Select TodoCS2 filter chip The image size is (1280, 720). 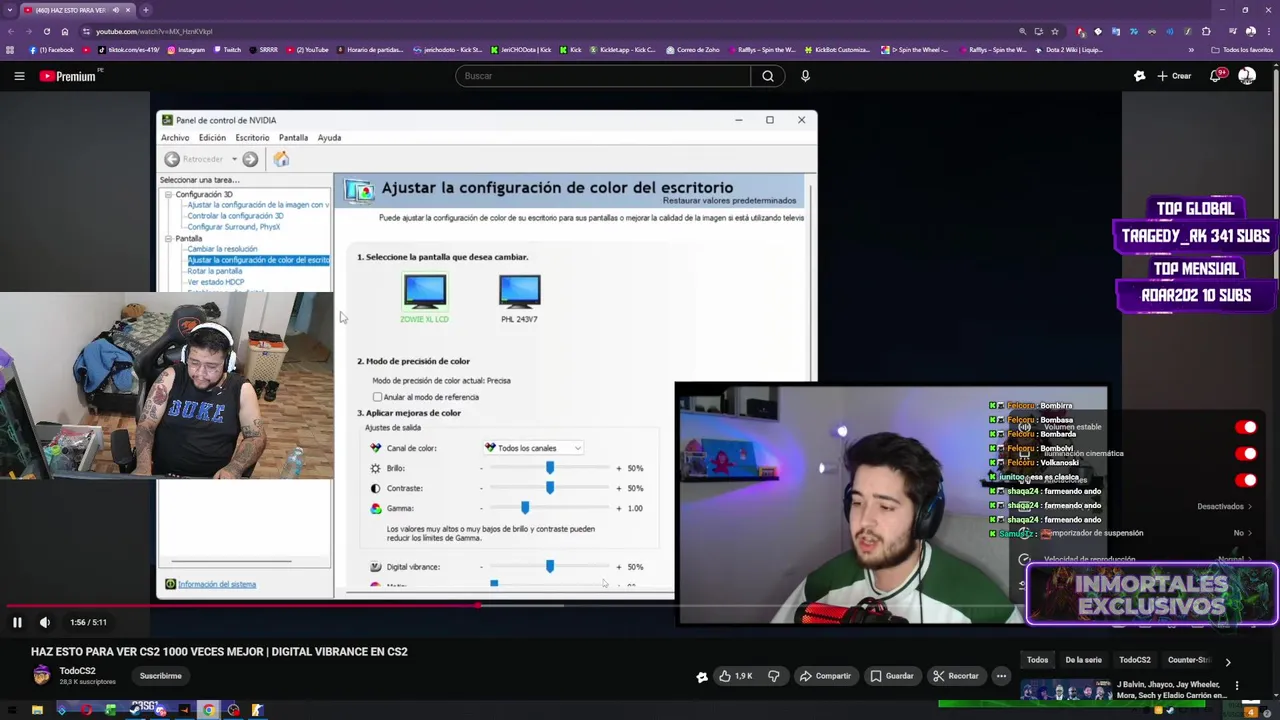tap(1134, 660)
